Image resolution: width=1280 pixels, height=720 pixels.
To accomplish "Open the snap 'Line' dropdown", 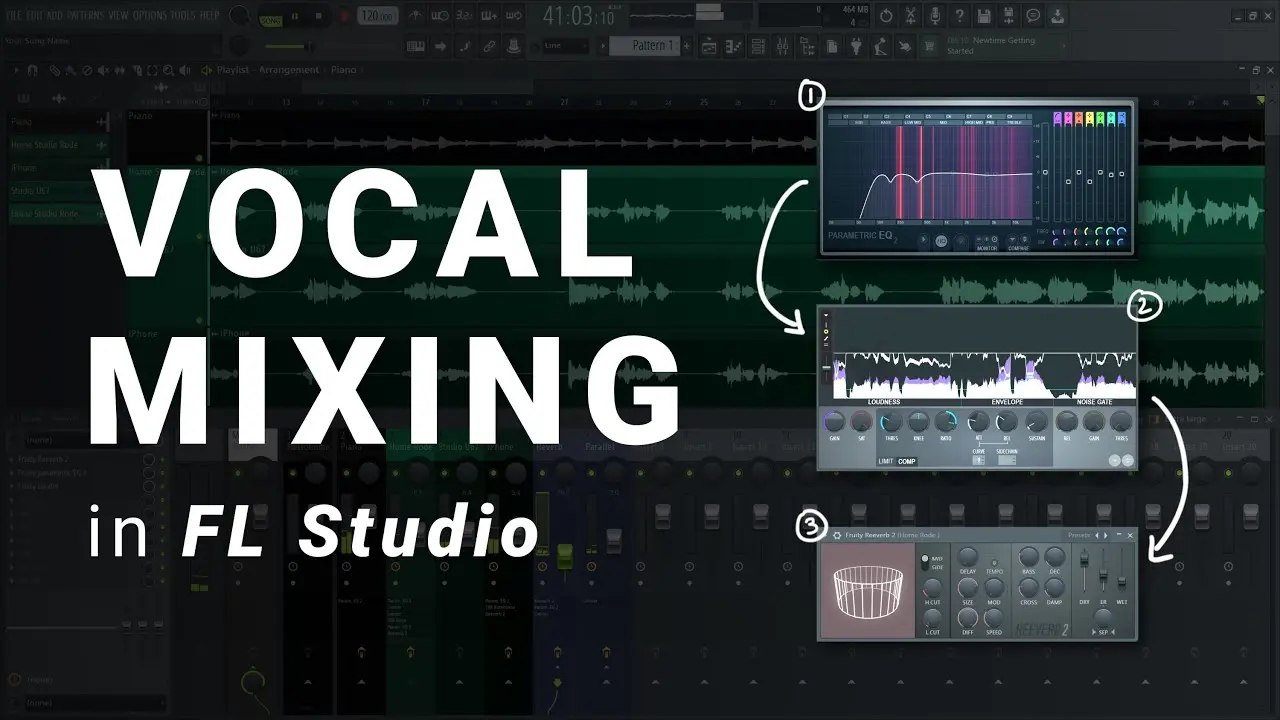I will pyautogui.click(x=565, y=46).
